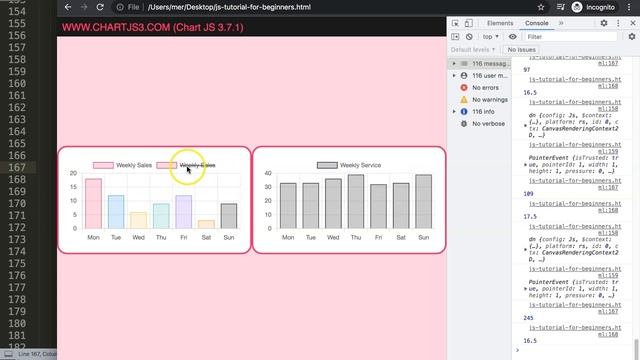Reload the page with the refresh icon
This screenshot has width=640, height=360.
(100, 7)
